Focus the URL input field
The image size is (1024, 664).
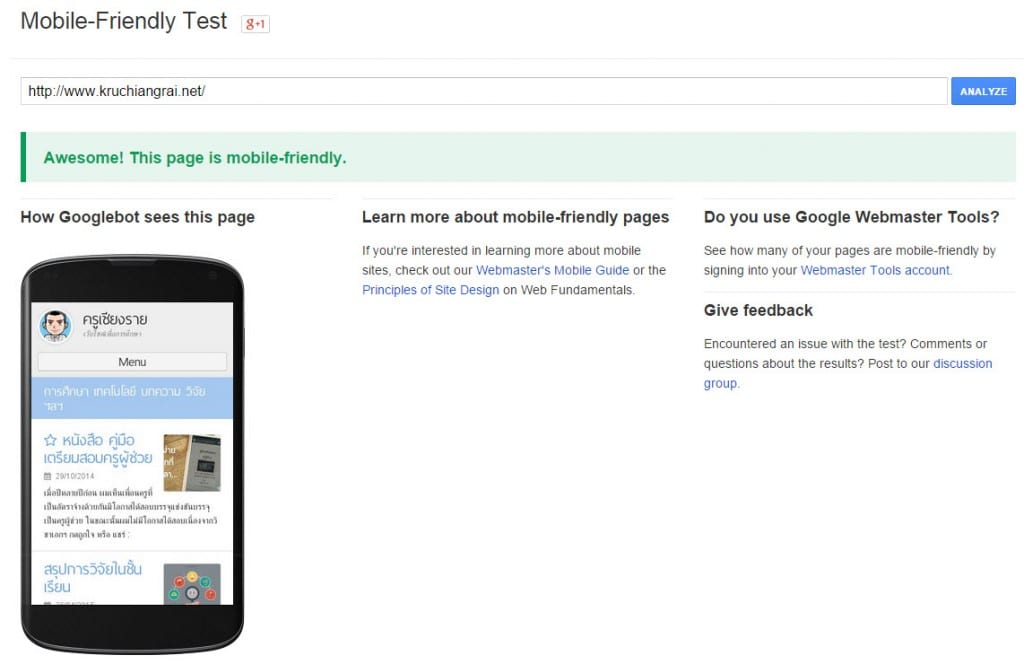click(484, 91)
